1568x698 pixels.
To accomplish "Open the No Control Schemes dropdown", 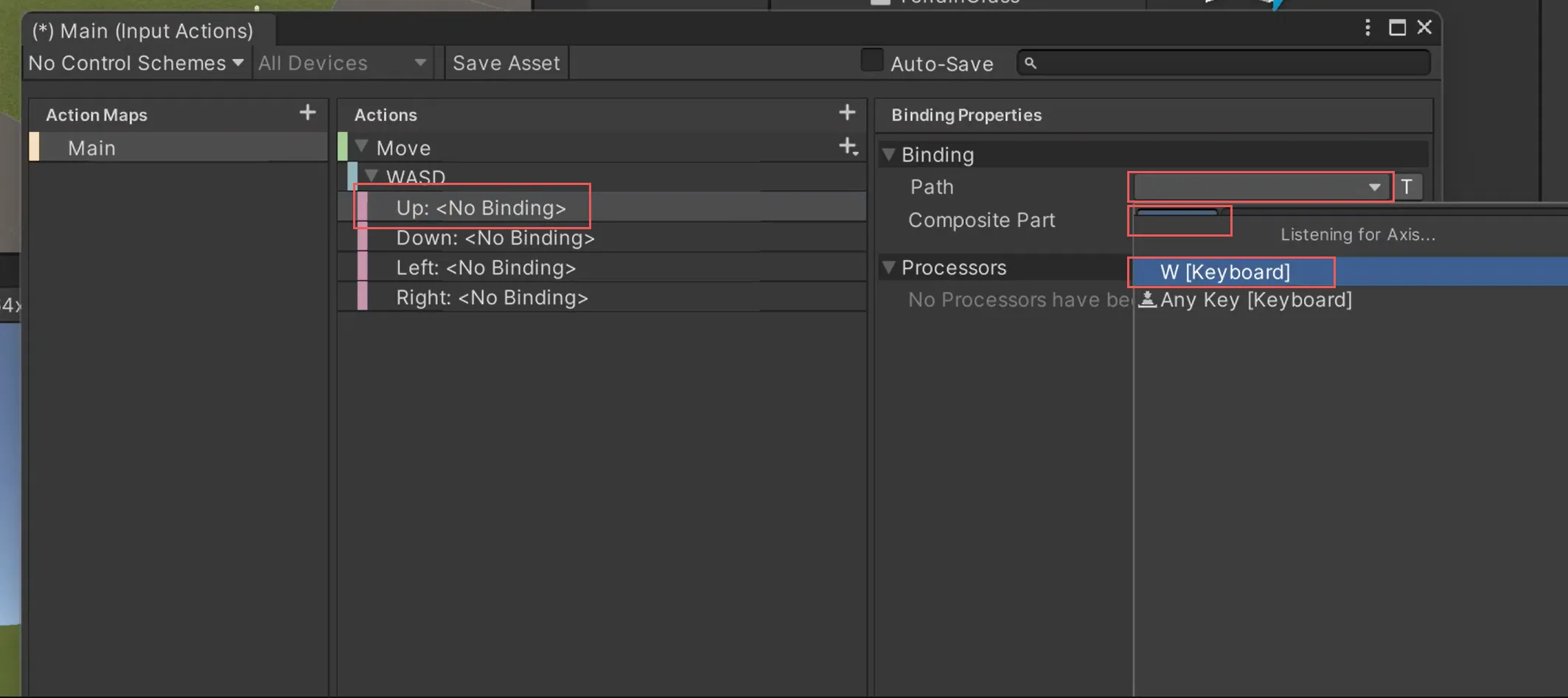I will tap(136, 63).
